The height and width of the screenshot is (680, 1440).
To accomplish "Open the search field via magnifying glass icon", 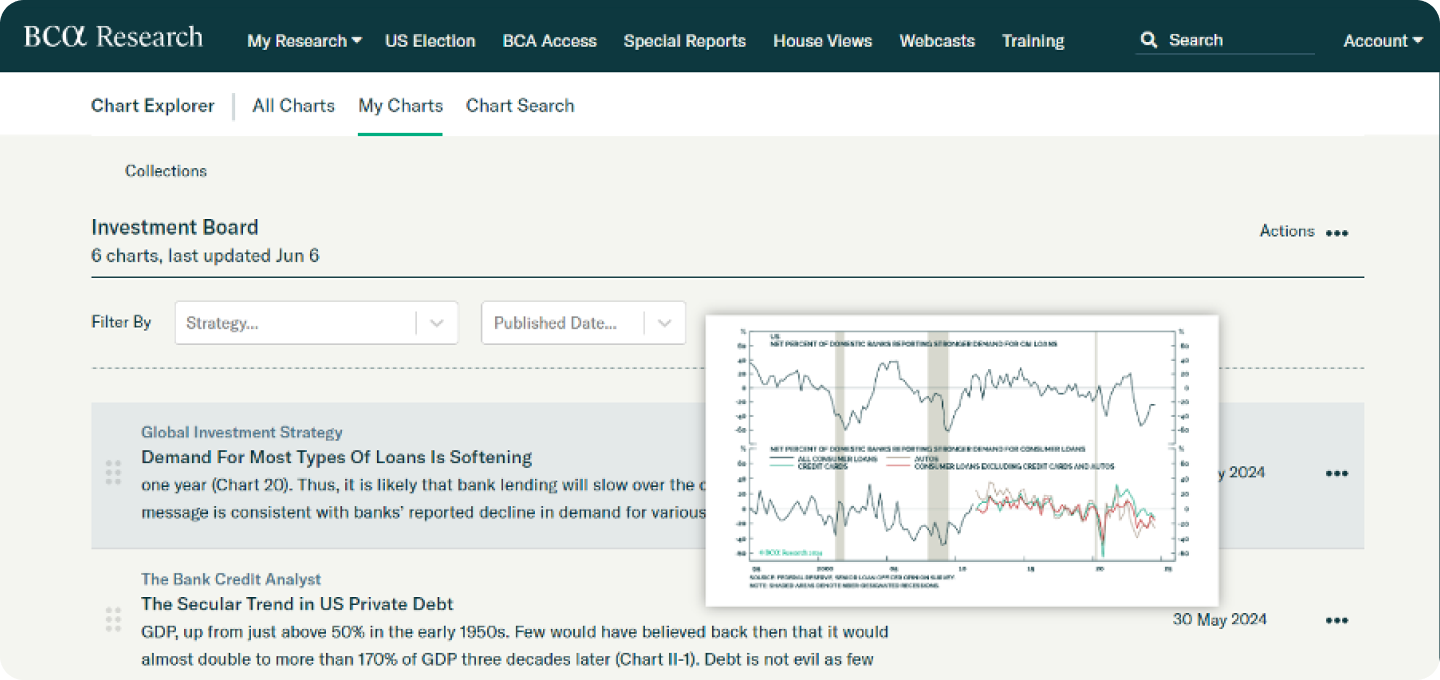I will click(1149, 39).
